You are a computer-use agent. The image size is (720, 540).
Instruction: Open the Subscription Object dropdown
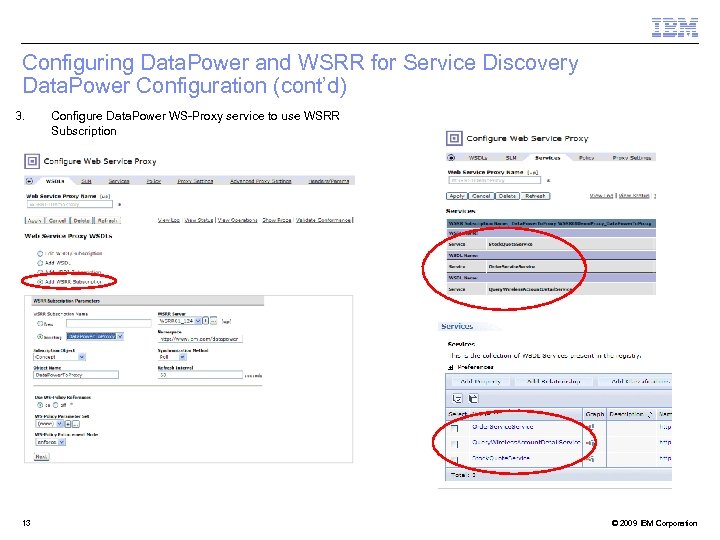point(59,357)
